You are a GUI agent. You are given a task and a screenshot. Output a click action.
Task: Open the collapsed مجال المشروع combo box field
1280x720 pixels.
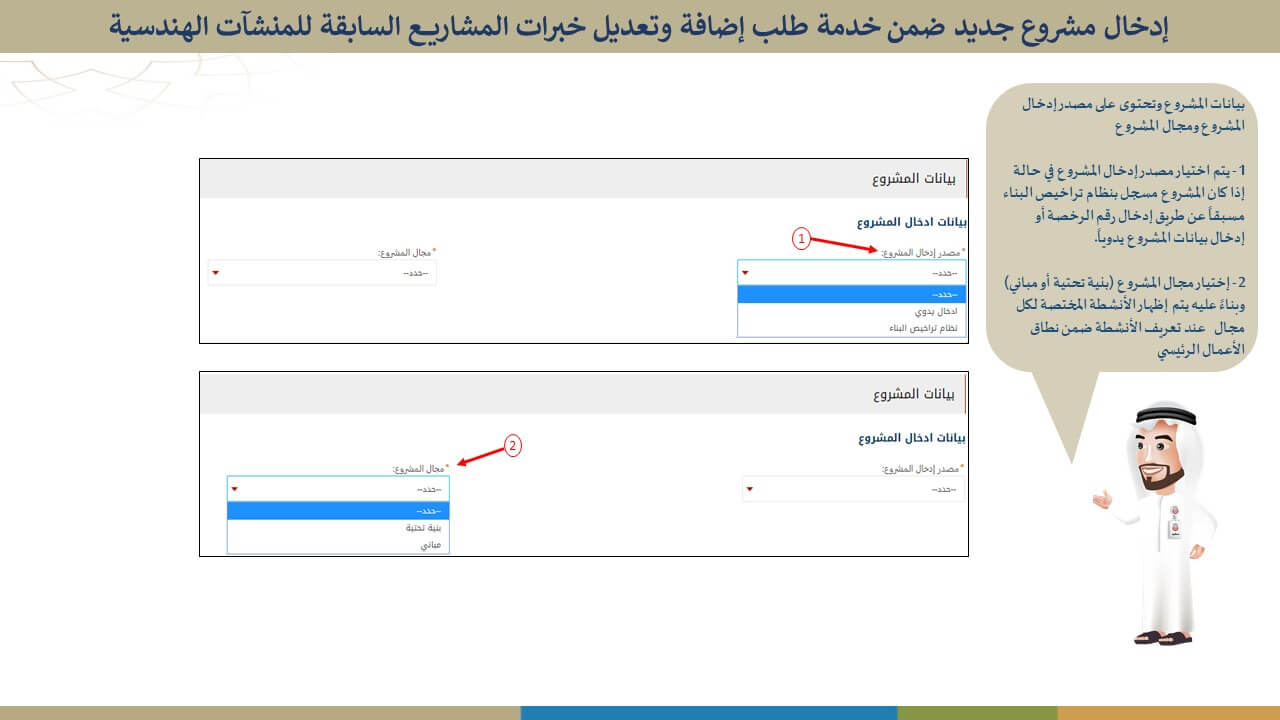tap(323, 273)
